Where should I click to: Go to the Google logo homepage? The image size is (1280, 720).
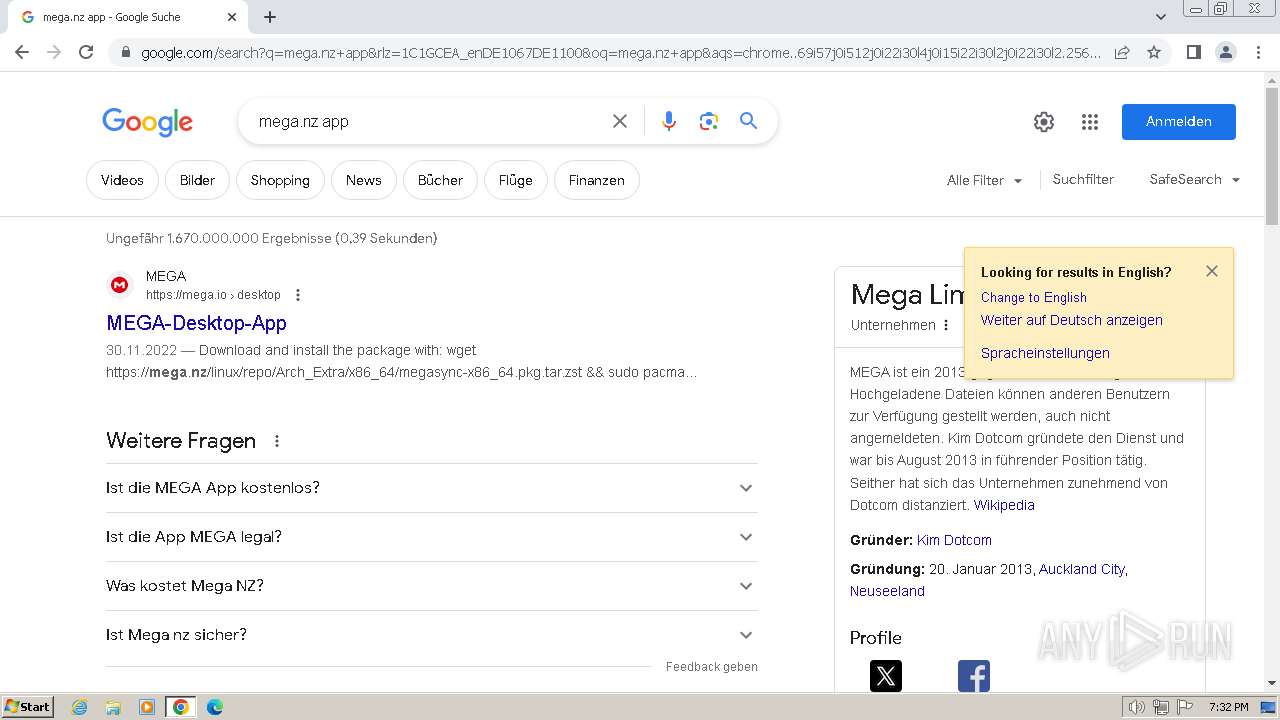tap(147, 122)
